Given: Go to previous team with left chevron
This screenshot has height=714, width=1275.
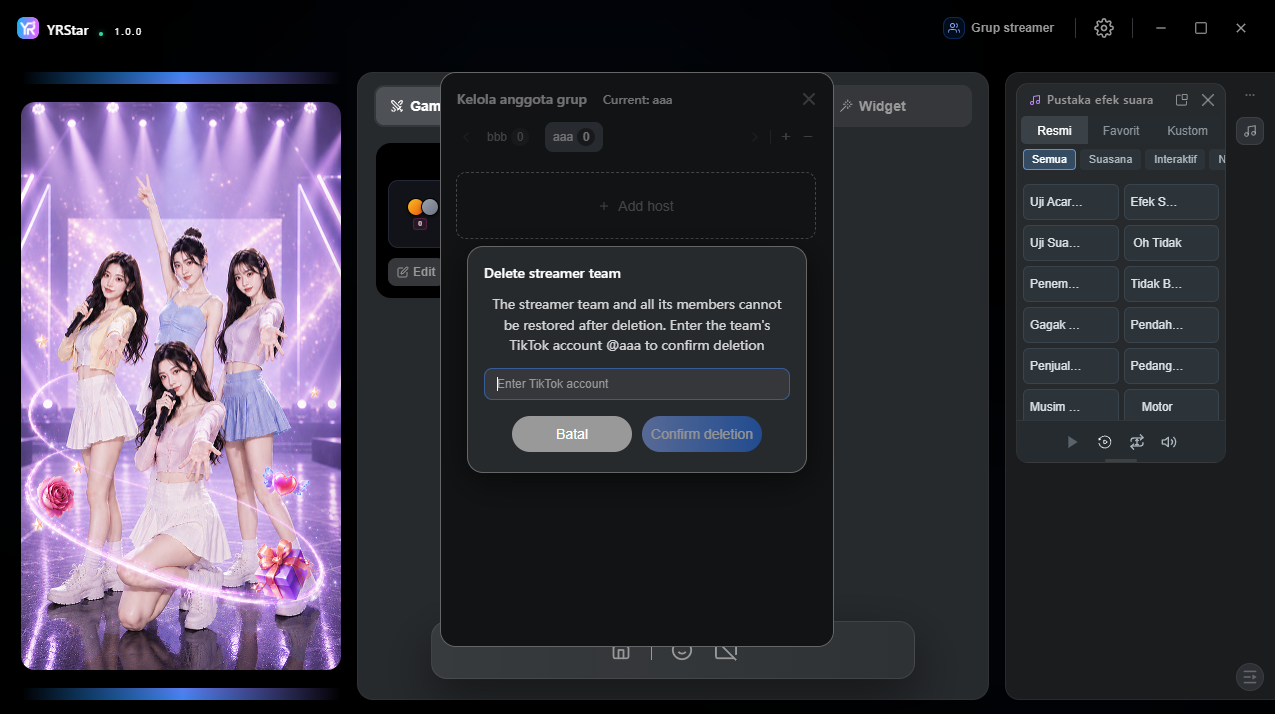Looking at the screenshot, I should pyautogui.click(x=467, y=137).
